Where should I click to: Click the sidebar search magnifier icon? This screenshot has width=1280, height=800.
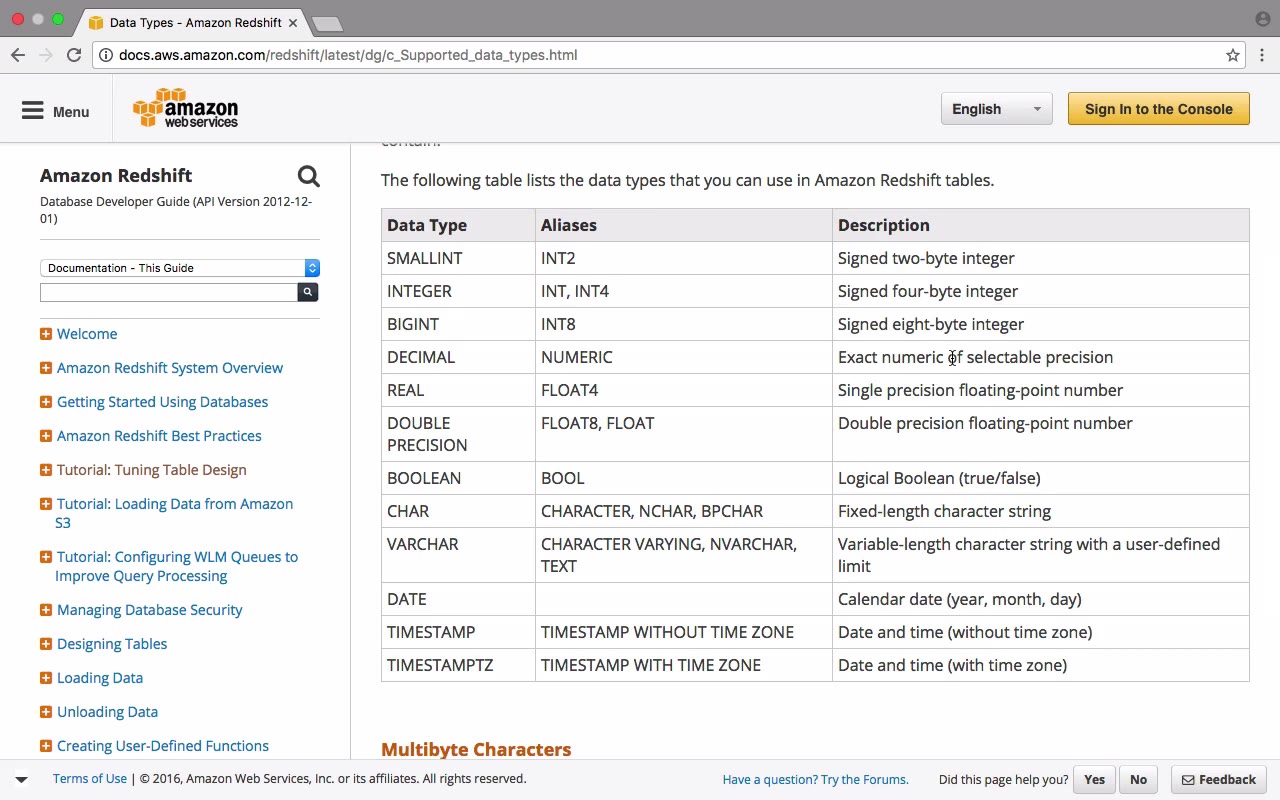point(308,177)
